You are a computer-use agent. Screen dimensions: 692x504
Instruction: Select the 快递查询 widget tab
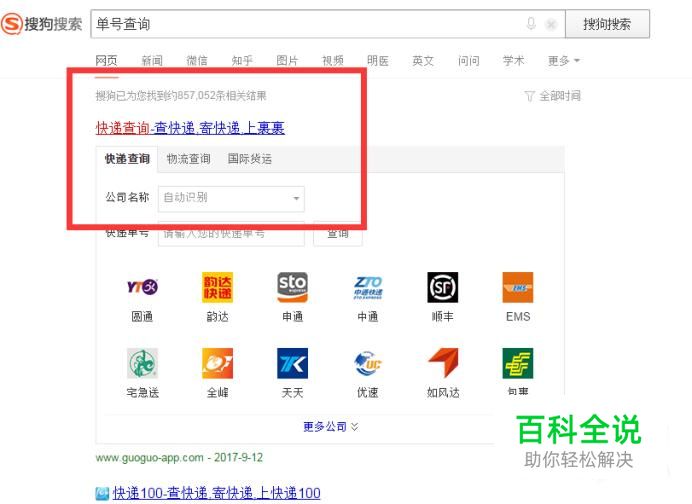pos(127,159)
